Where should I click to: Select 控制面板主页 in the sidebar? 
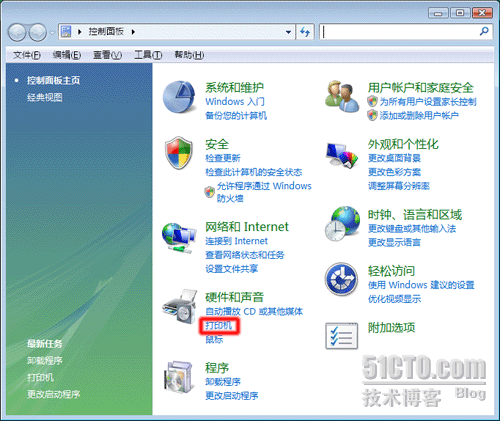pos(53,80)
